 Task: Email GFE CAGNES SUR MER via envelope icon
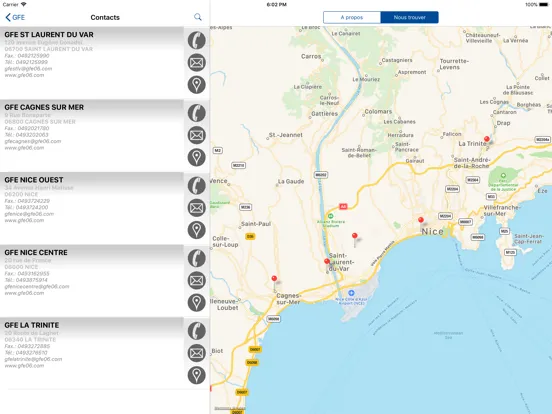click(x=196, y=135)
